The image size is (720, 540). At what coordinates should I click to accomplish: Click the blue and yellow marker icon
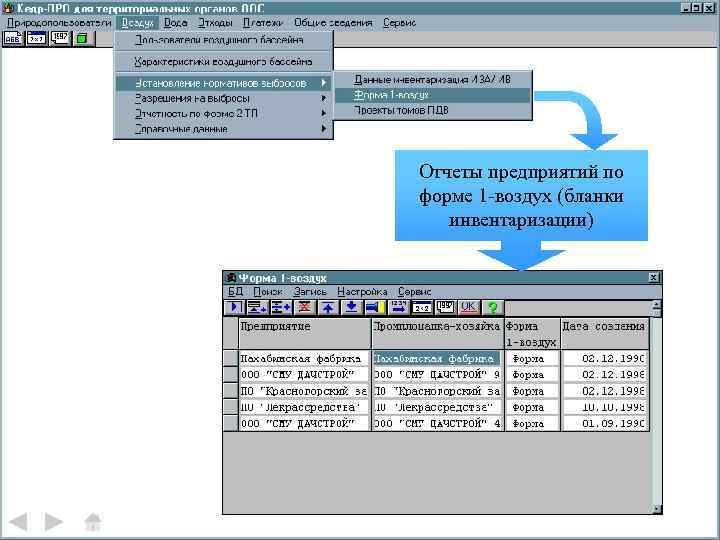click(x=375, y=307)
